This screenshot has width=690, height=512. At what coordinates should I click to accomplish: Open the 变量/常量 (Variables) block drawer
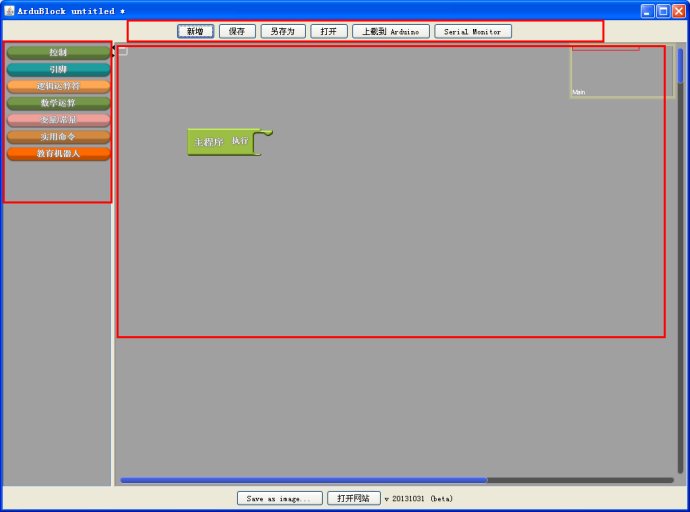coord(58,119)
